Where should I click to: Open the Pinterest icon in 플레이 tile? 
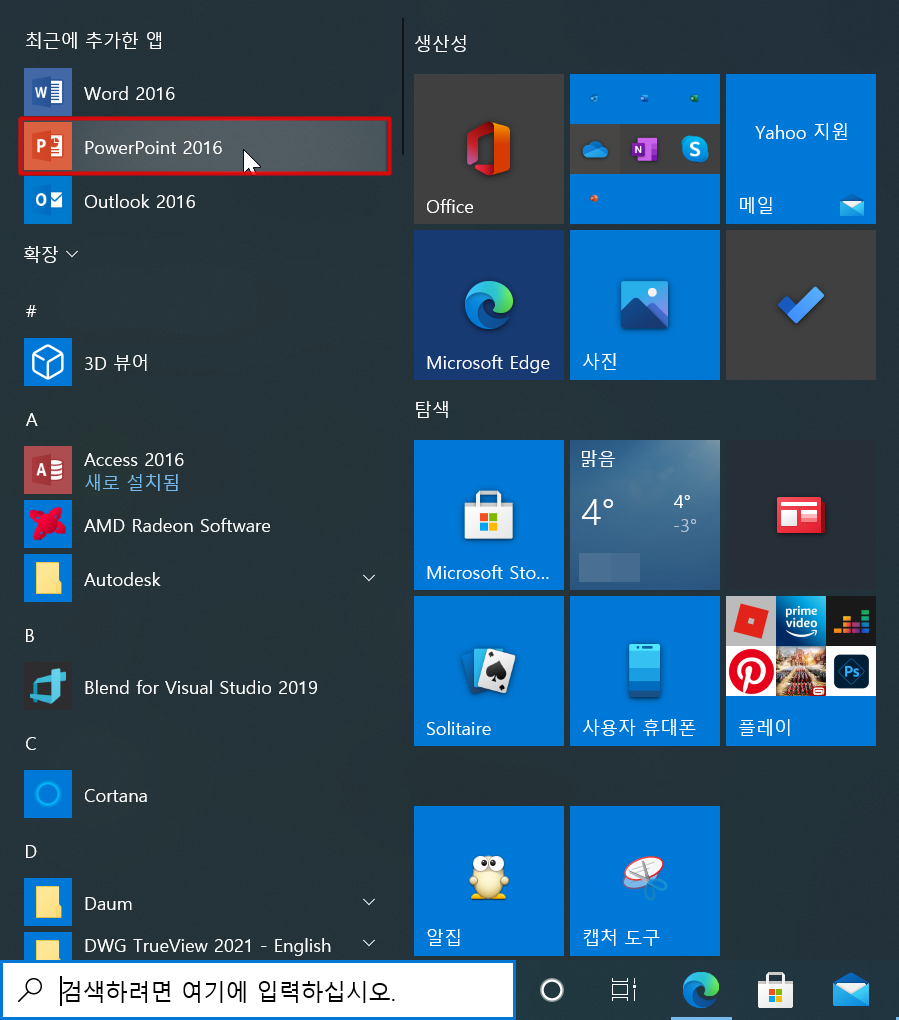click(751, 671)
